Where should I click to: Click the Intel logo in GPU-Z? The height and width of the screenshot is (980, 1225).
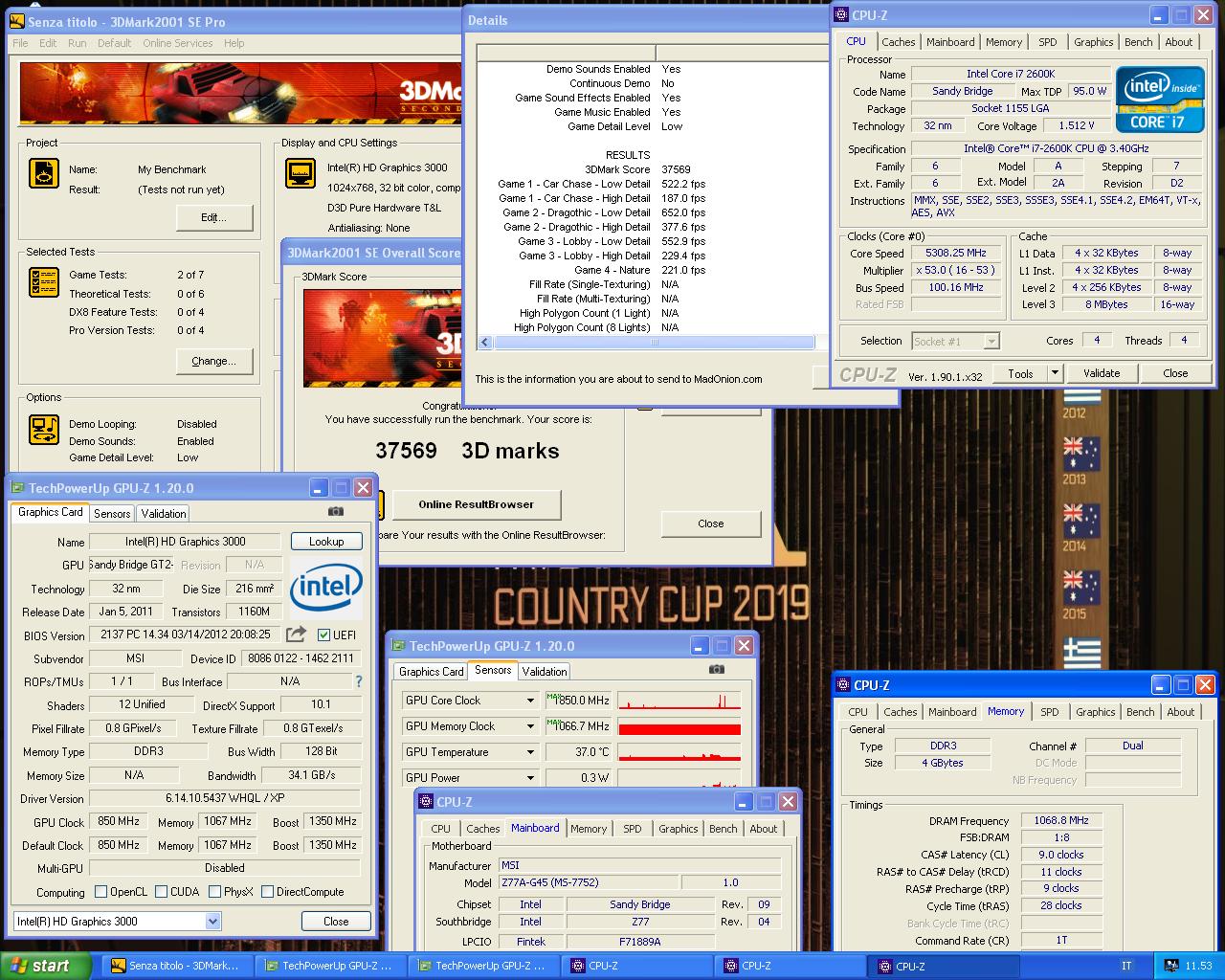pyautogui.click(x=326, y=586)
